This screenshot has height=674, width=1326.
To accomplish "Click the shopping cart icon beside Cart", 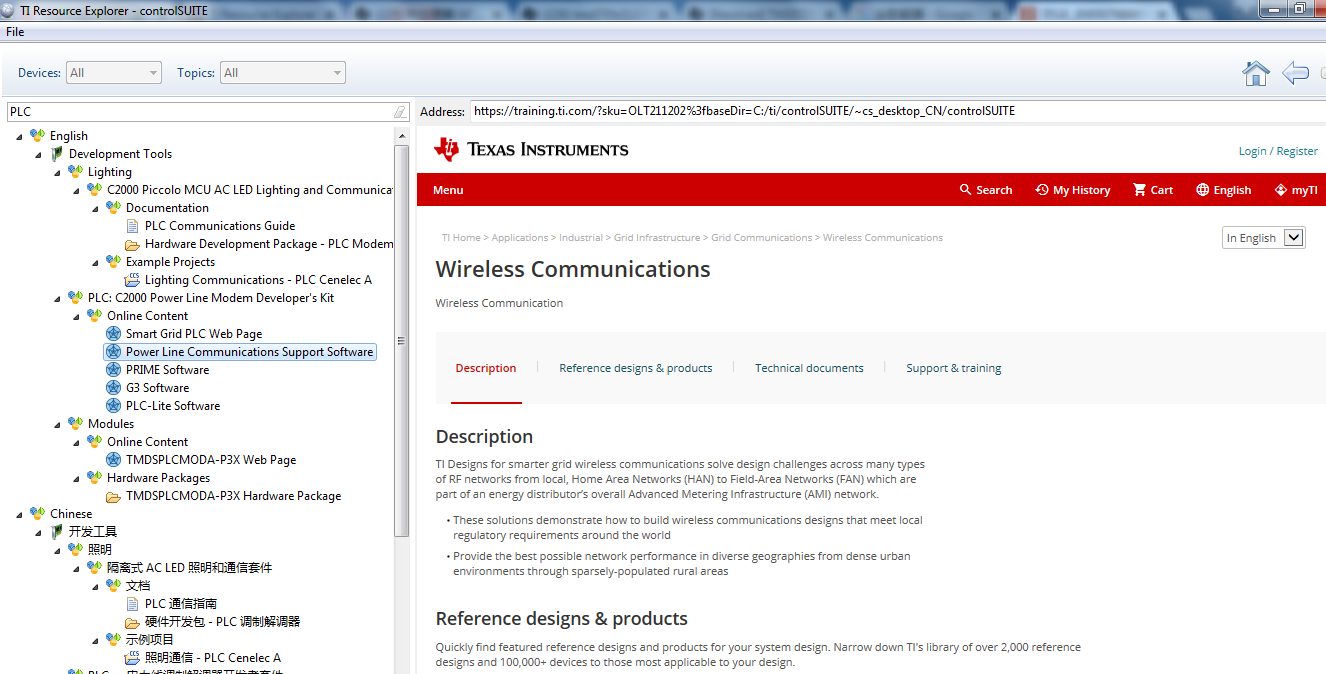I will pos(1139,190).
